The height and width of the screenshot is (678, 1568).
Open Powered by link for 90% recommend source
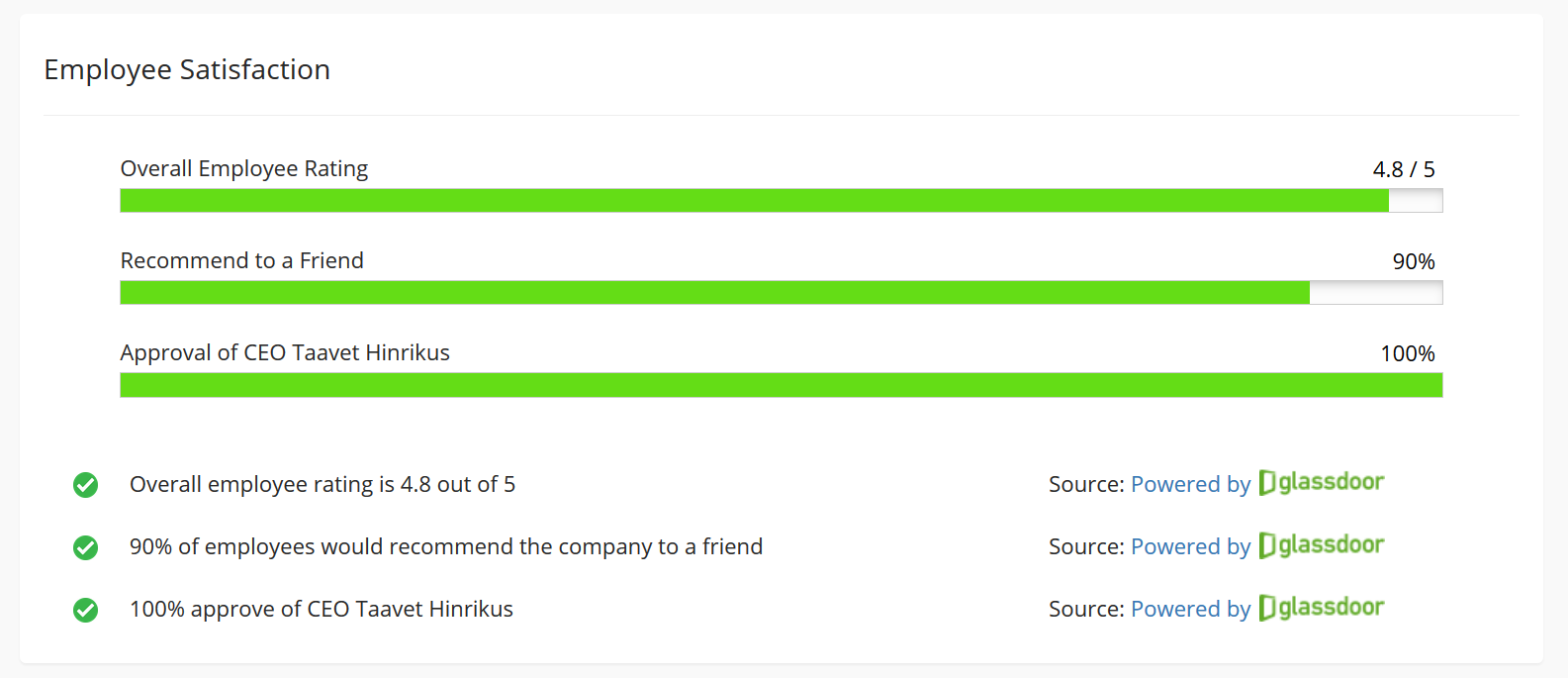click(1190, 546)
